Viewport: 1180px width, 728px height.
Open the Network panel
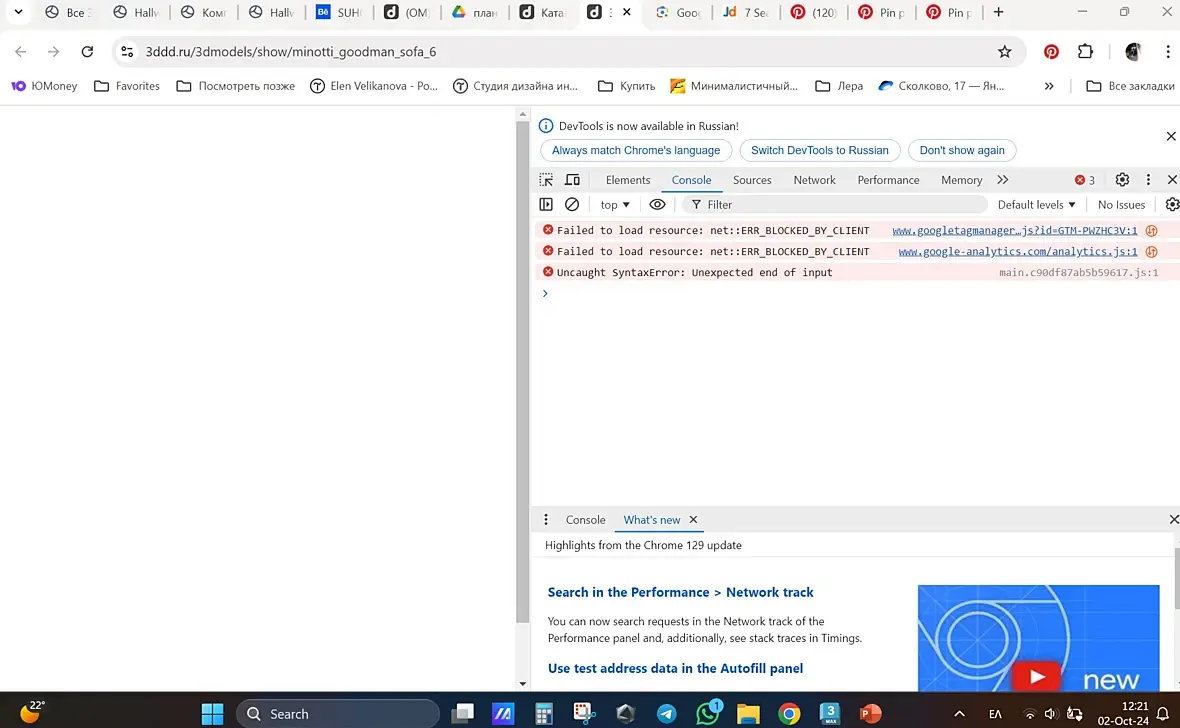(814, 180)
